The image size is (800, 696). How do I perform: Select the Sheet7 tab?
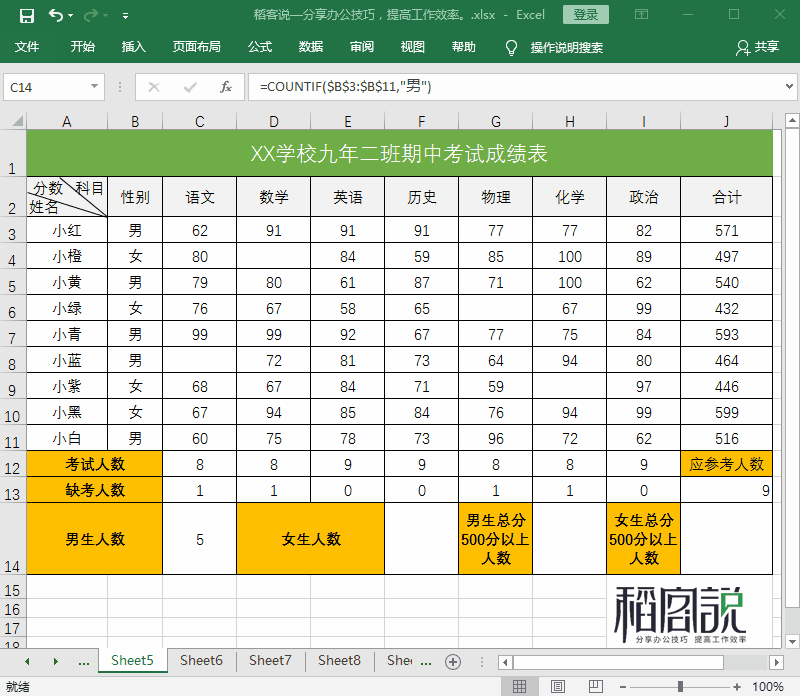click(270, 661)
